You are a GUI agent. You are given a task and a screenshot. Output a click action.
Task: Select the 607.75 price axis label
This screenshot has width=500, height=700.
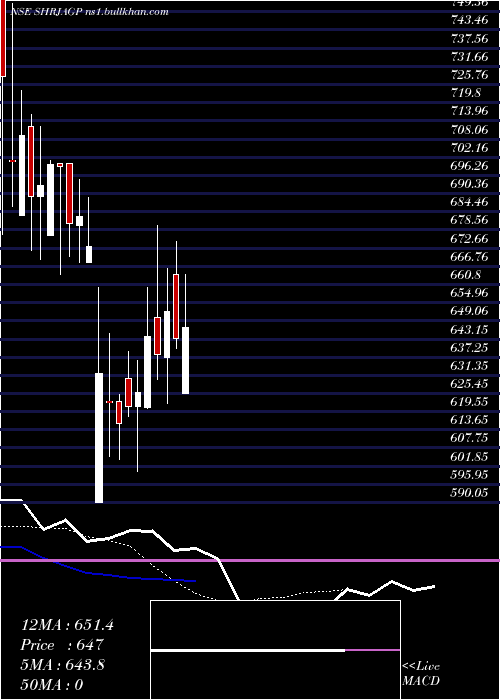click(469, 438)
